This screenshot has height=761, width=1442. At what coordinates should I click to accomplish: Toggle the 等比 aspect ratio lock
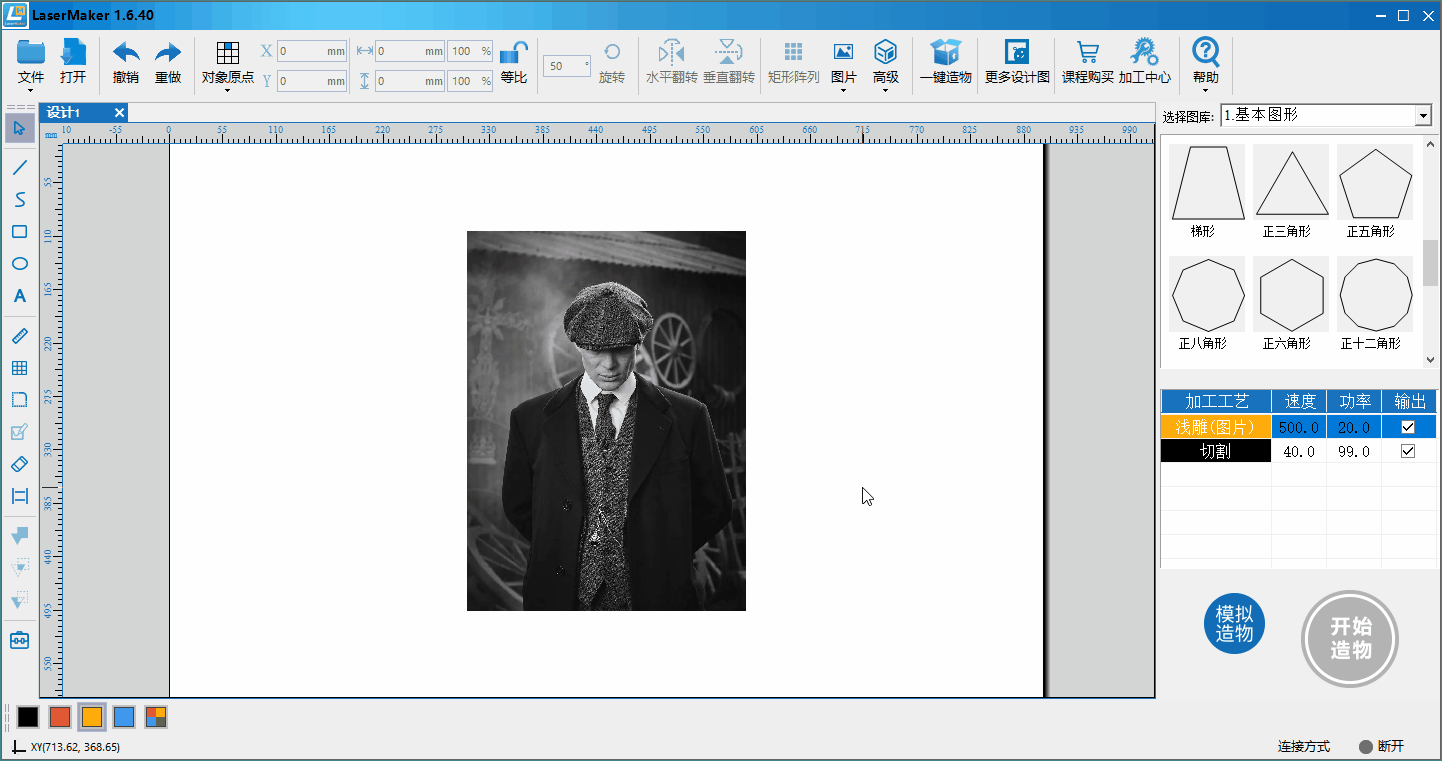[514, 62]
